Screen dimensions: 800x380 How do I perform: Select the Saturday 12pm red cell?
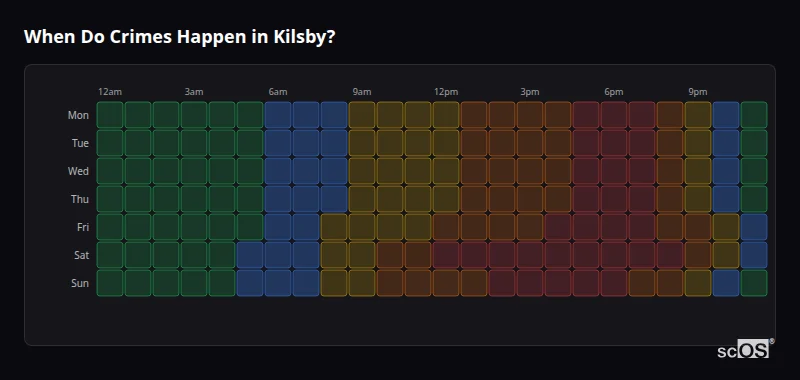[446, 255]
